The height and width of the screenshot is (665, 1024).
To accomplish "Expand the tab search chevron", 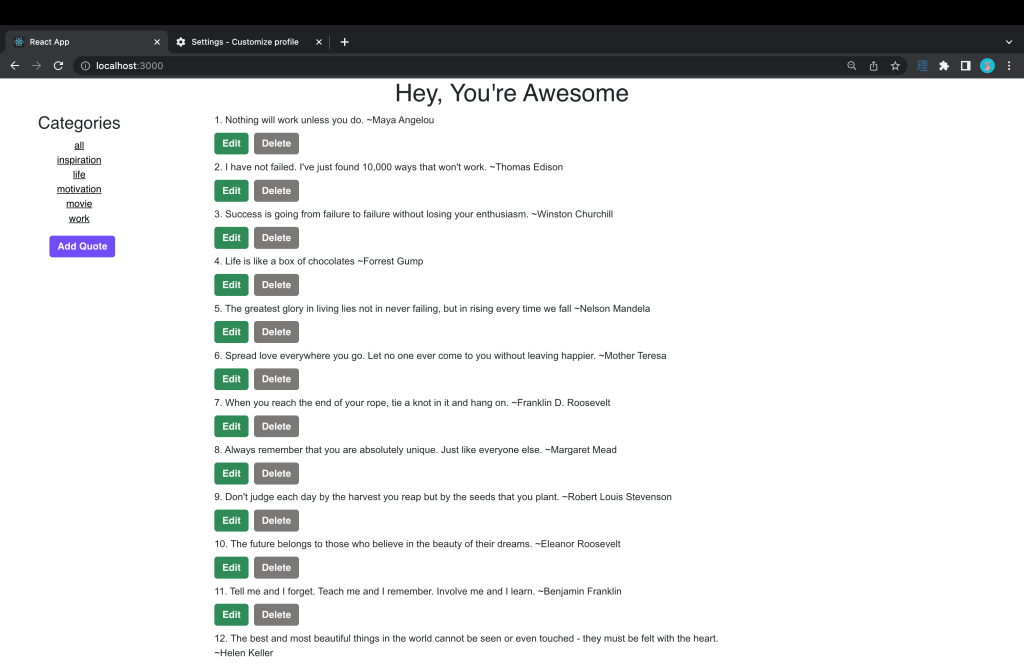I will coord(1009,42).
